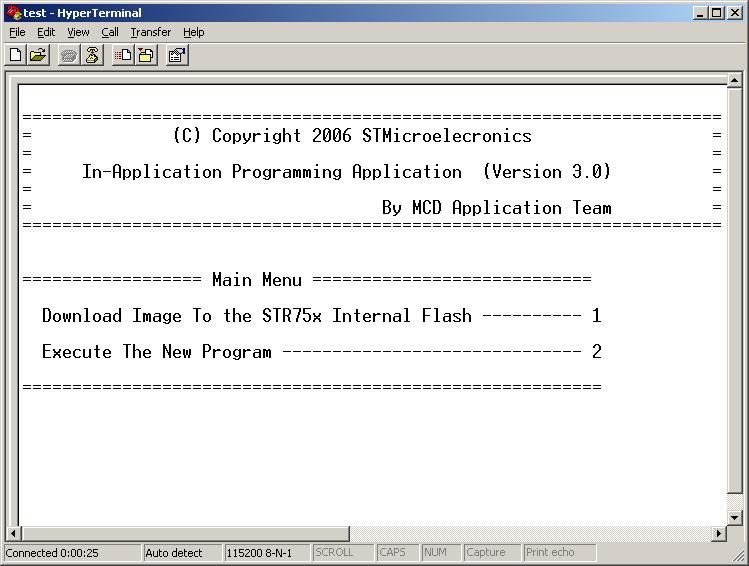
Task: Click the '(Version 3.0)' text
Action: point(547,171)
